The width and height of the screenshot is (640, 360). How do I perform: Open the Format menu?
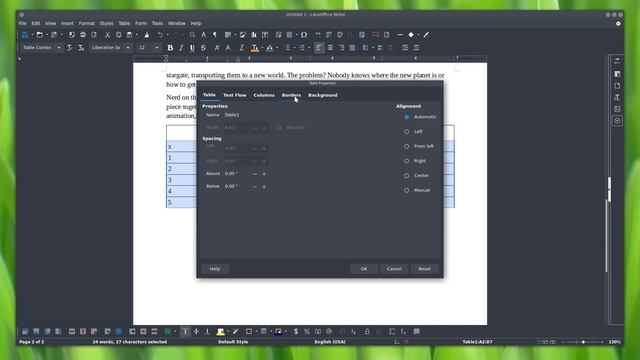click(87, 23)
